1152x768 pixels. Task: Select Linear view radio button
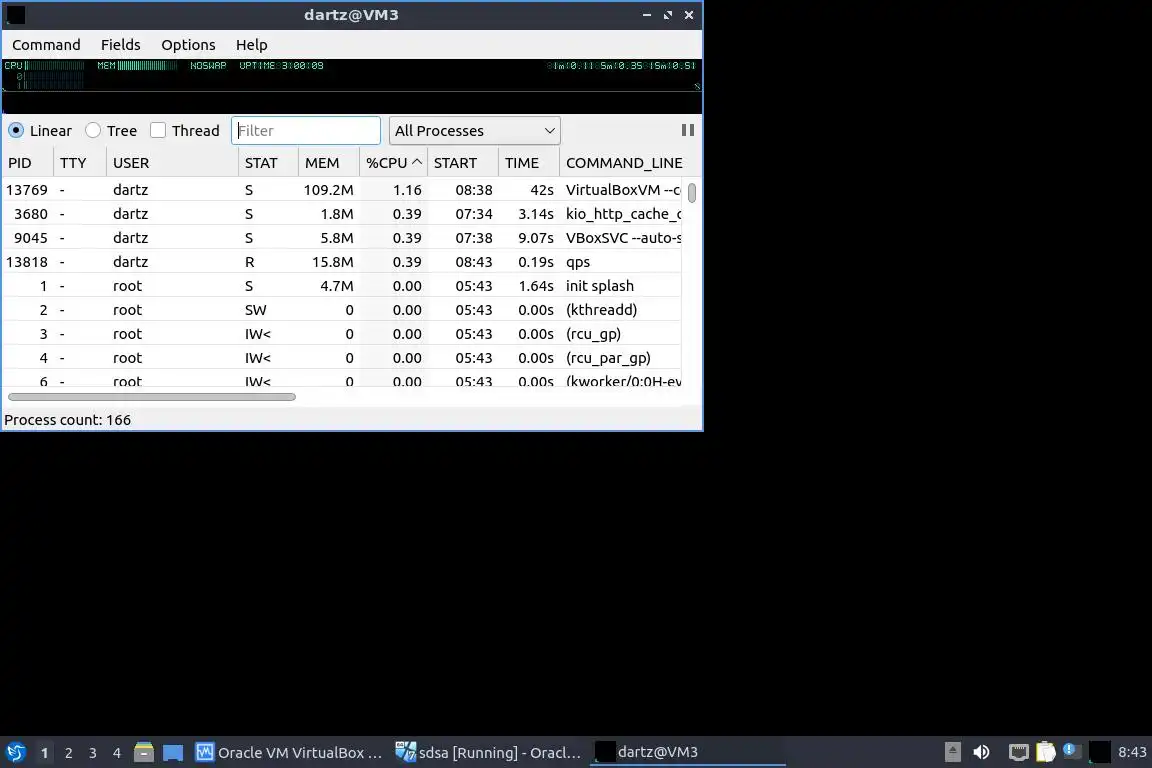point(16,130)
